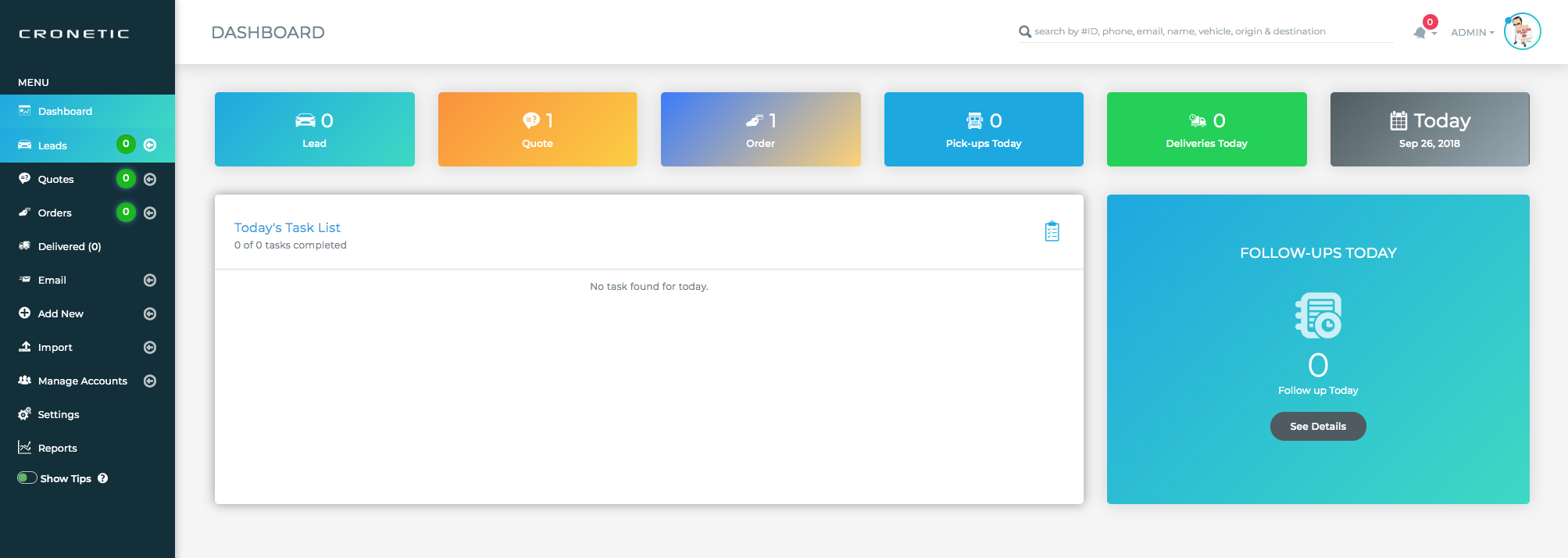1568x558 pixels.
Task: Open the notifications bell icon
Action: click(x=1420, y=33)
